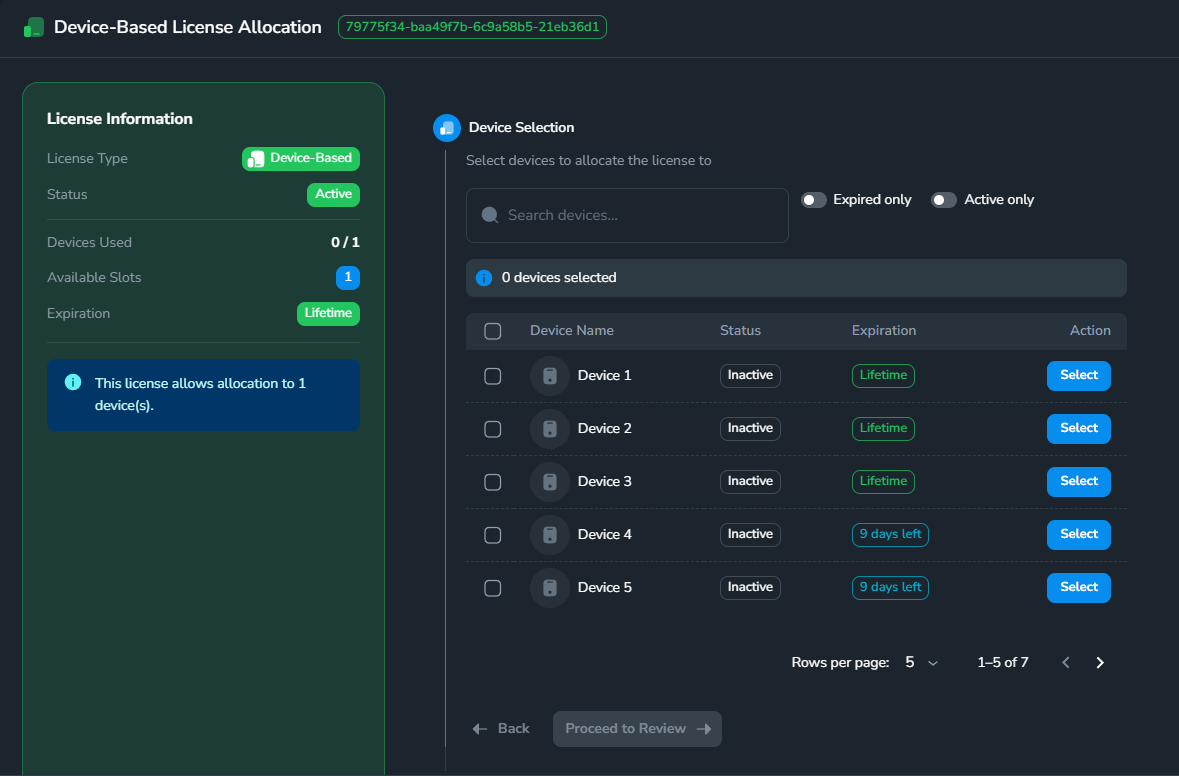Click Device 3 Inactive status tag
Screen dimensions: 1179x776
point(750,481)
